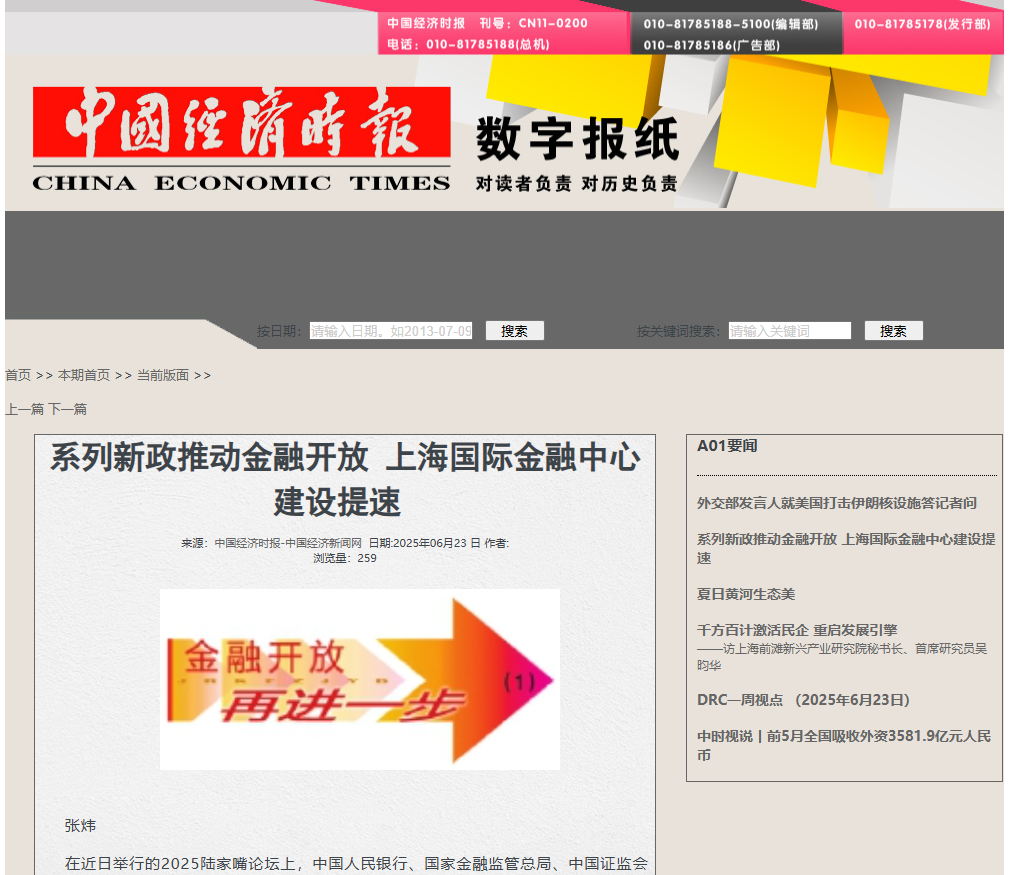Screen dimensions: 1010x875
Task: Open DRC一周视点 article link
Action: coord(803,700)
